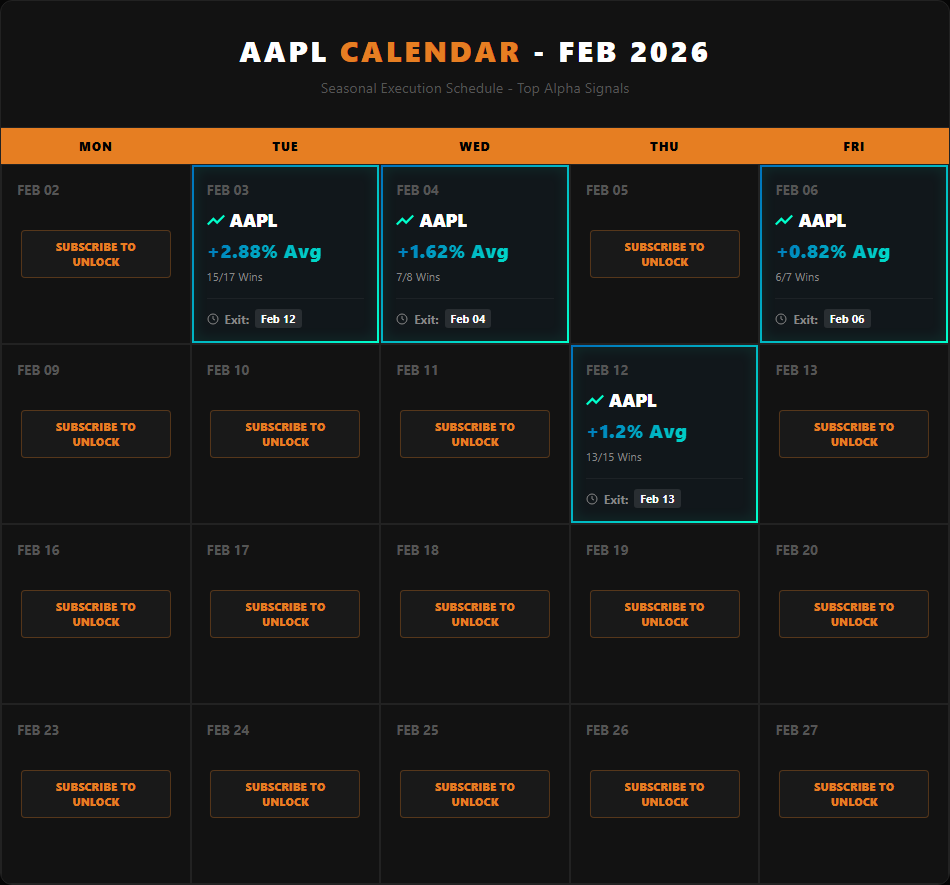Image resolution: width=950 pixels, height=885 pixels.
Task: Select the FRI column header
Action: coord(853,146)
